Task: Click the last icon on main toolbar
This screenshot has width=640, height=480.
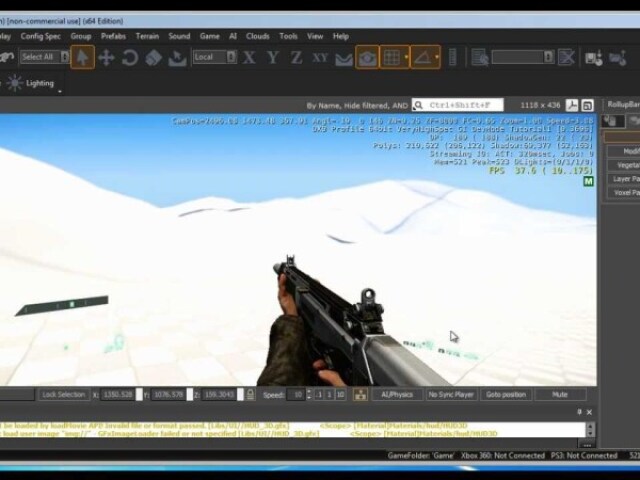Action: [618, 58]
